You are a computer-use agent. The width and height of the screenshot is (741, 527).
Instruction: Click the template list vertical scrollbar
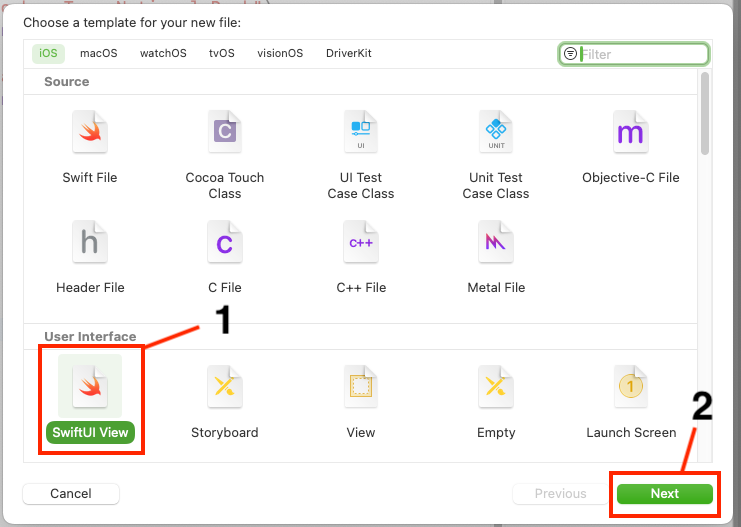coord(705,113)
